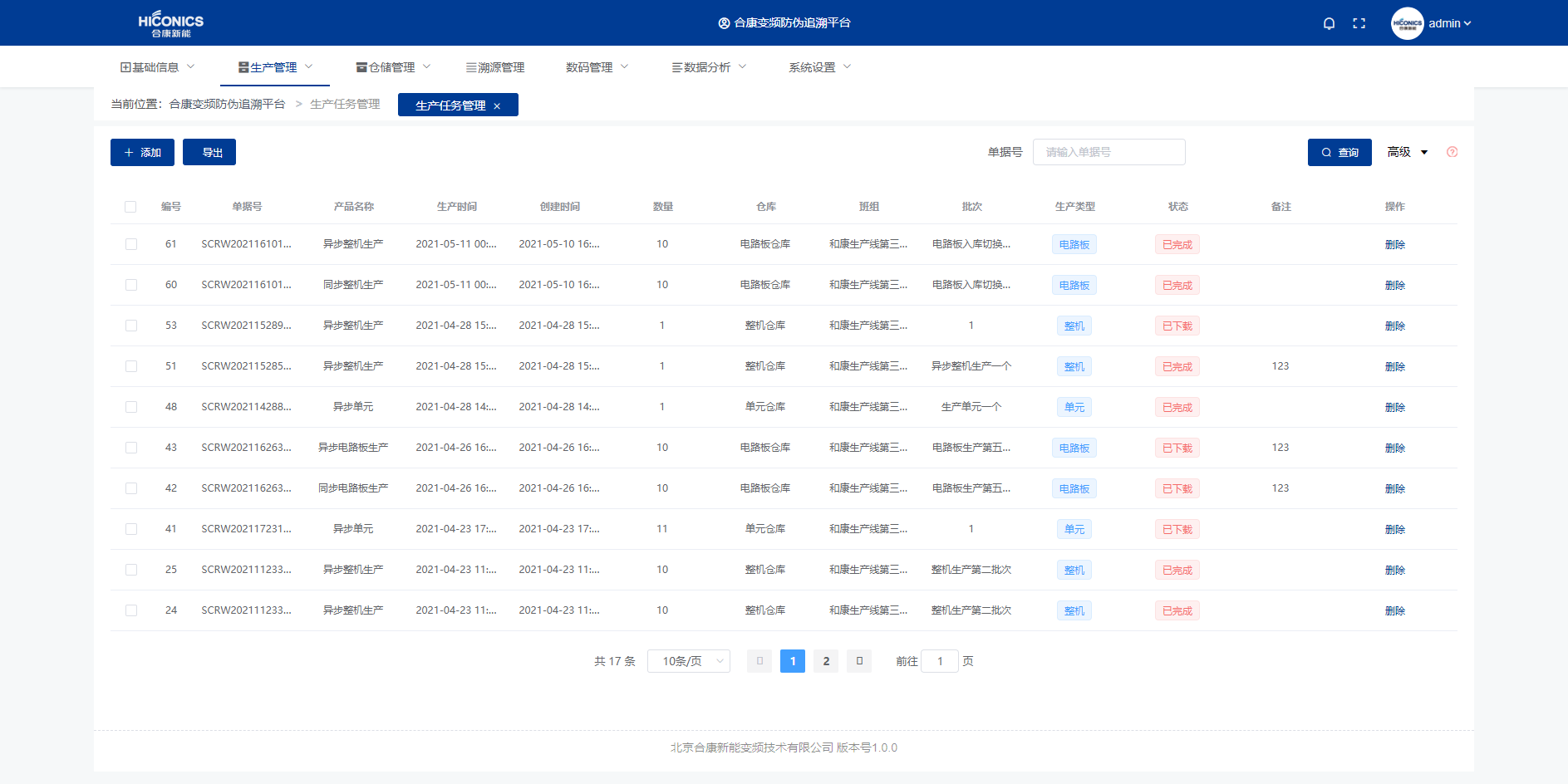
Task: Click the HICONICS logo
Action: coord(170,23)
